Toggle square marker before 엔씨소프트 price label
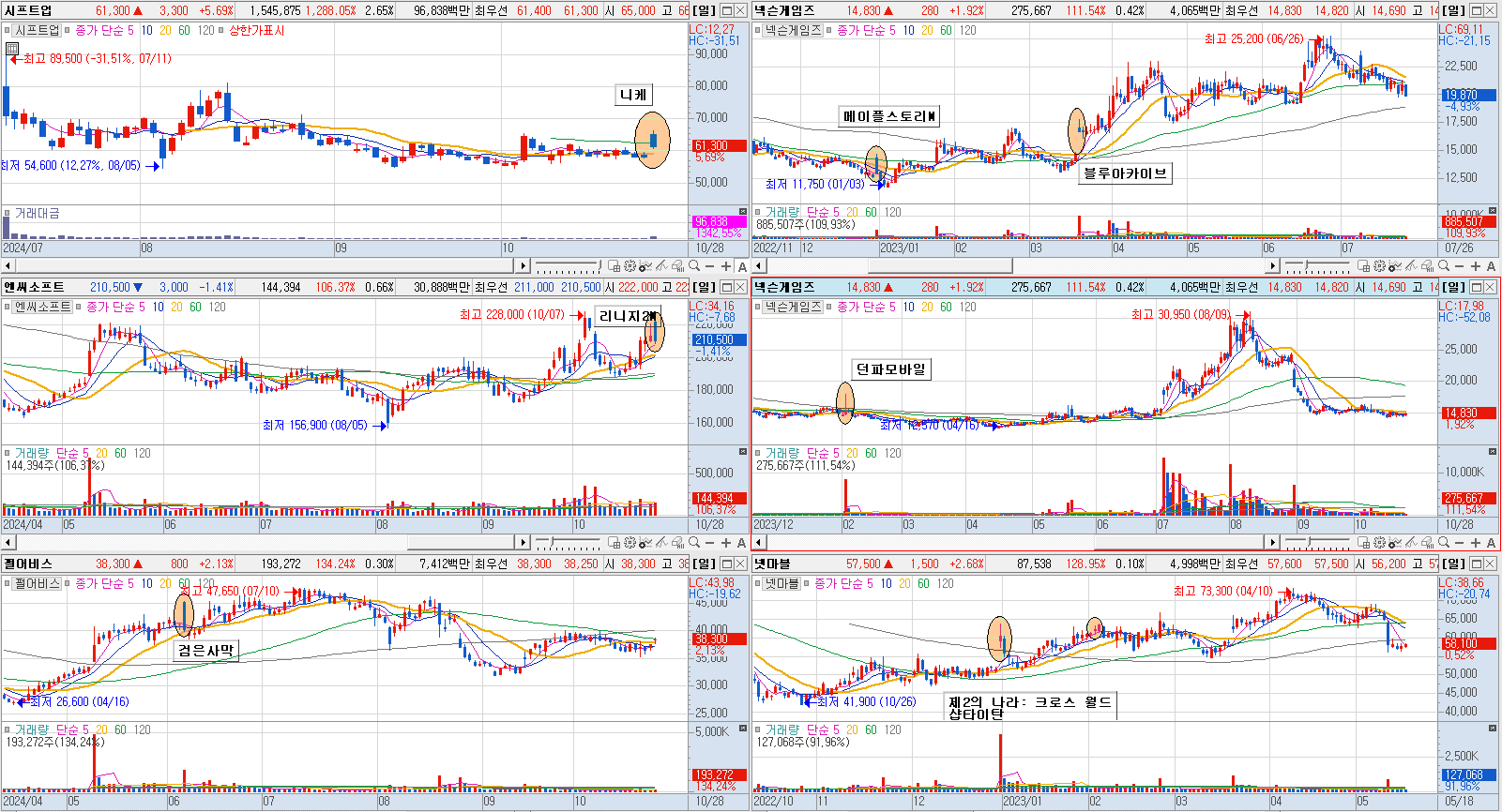Image resolution: width=1502 pixels, height=812 pixels. 8,307
